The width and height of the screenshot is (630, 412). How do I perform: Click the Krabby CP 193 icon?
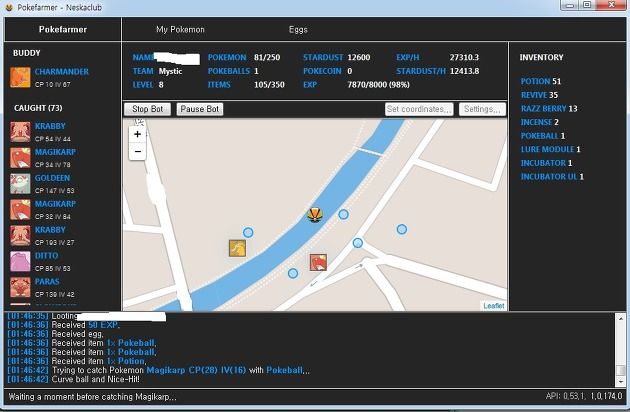pos(20,236)
